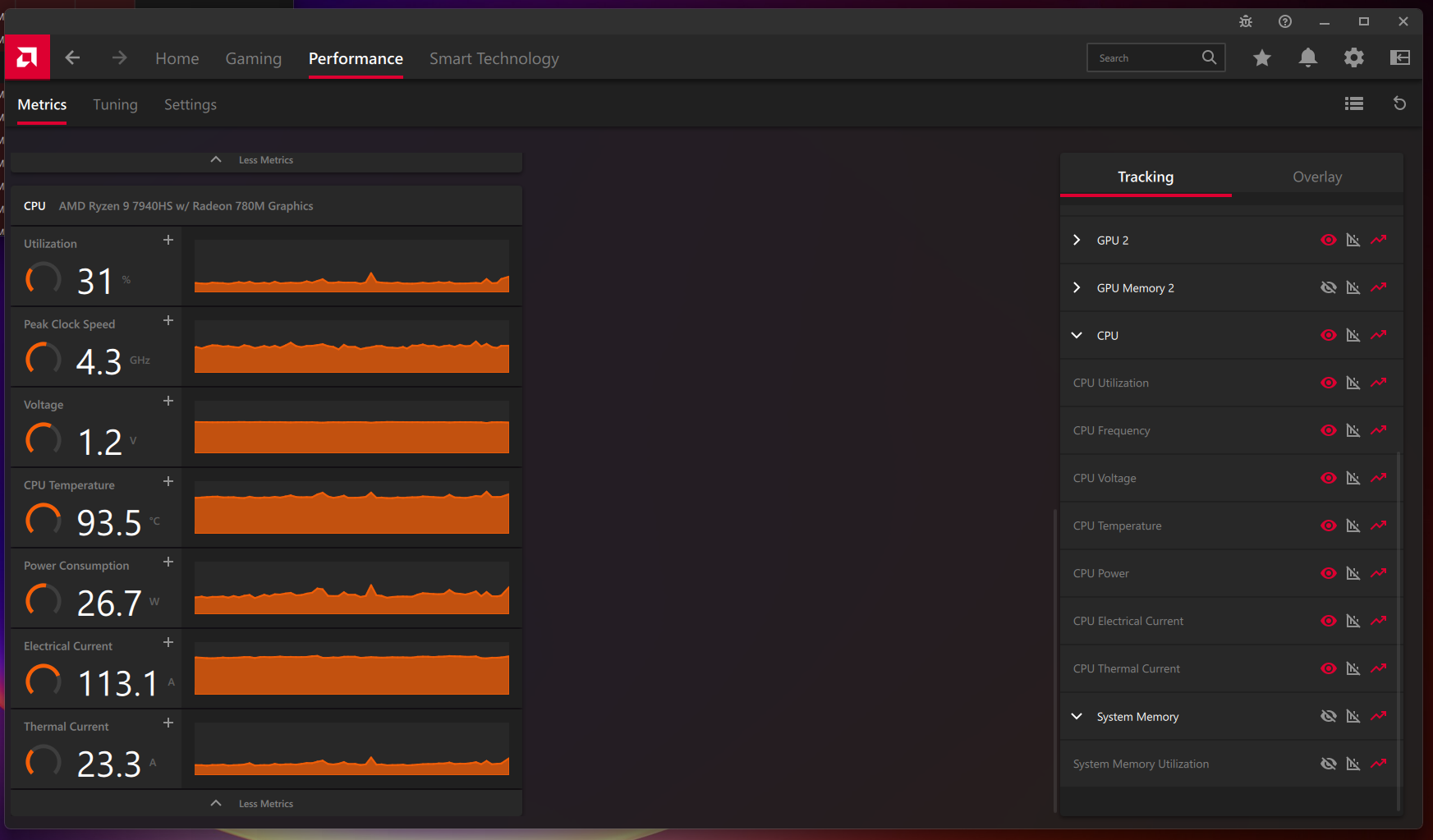Add Peak Clock Speed with plus icon
Screen dimensions: 1433x840
(x=168, y=320)
